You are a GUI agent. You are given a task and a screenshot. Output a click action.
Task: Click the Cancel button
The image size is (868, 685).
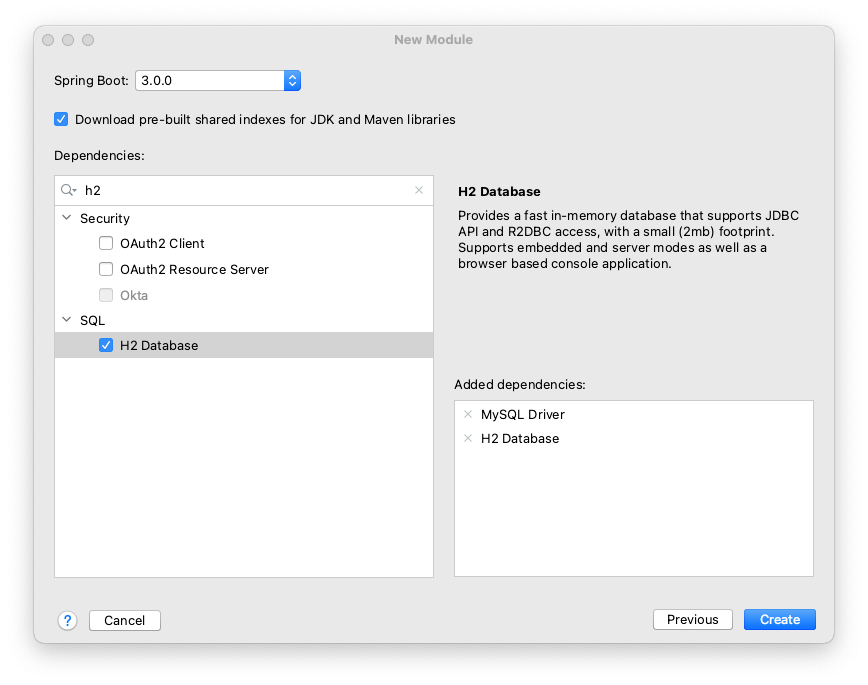(x=125, y=620)
